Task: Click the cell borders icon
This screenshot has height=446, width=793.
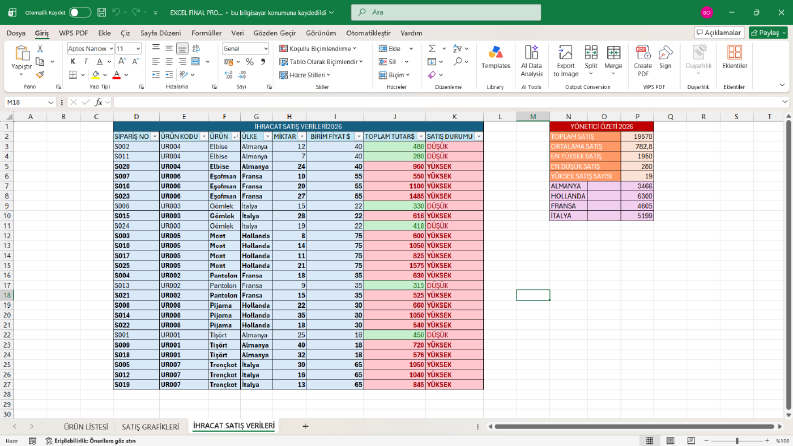Action: click(73, 75)
